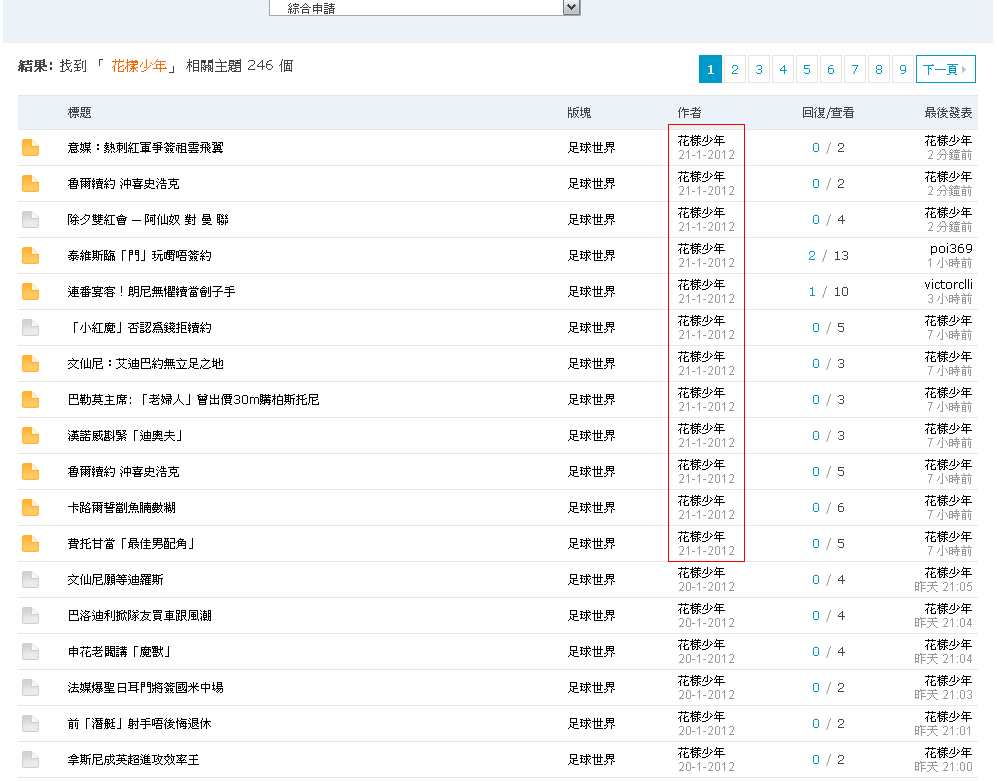The height and width of the screenshot is (781, 997).
Task: Click last poster victorclli
Action: (948, 285)
